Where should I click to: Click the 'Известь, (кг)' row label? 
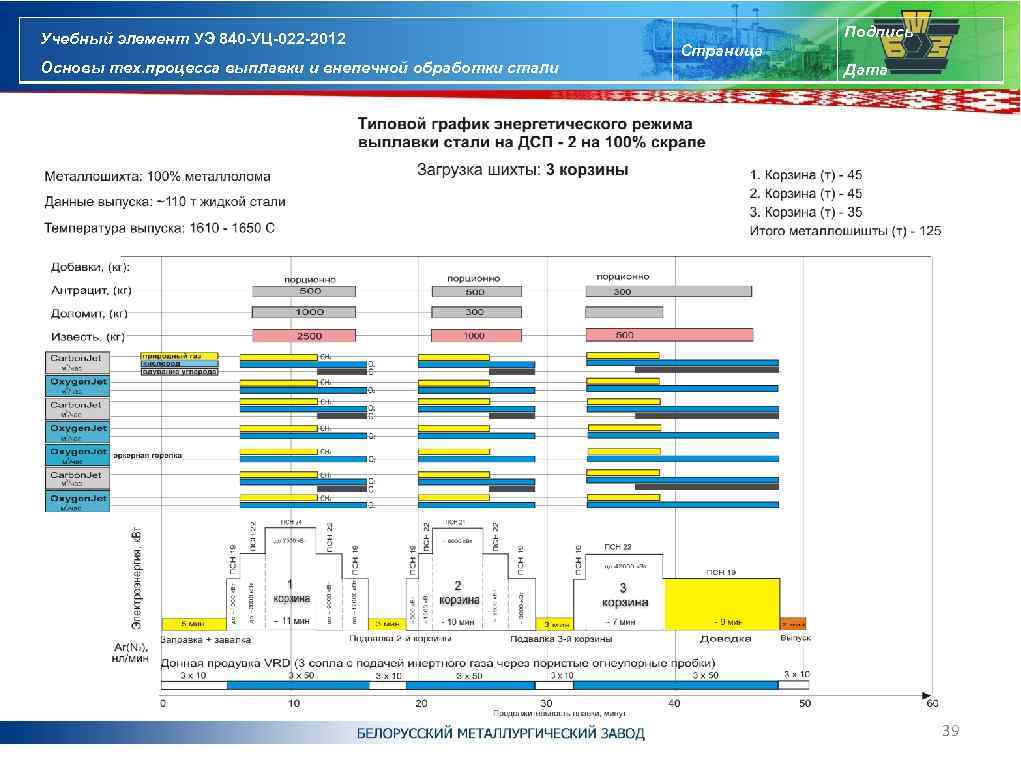point(87,337)
